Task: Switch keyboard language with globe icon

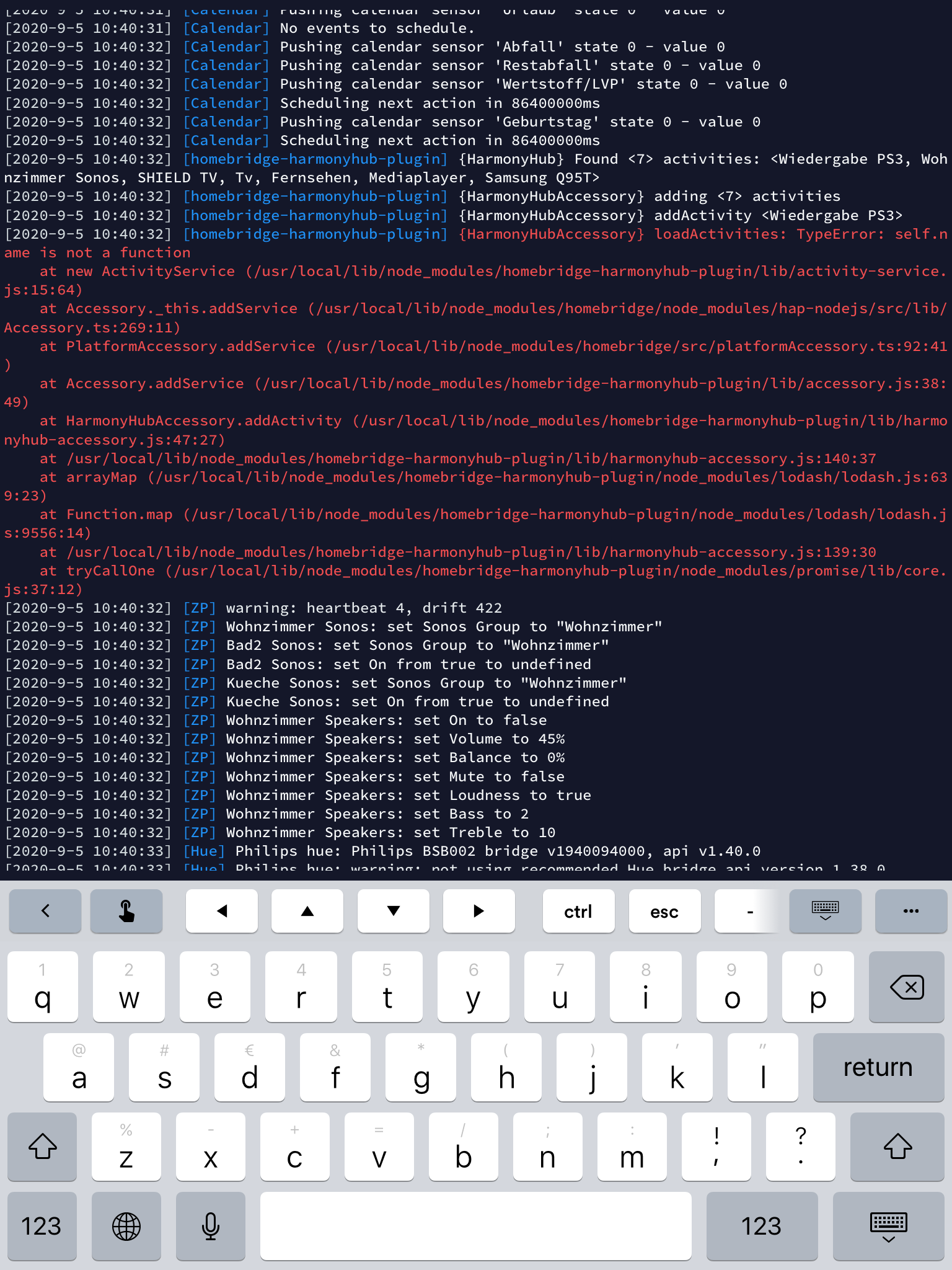Action: click(126, 1226)
